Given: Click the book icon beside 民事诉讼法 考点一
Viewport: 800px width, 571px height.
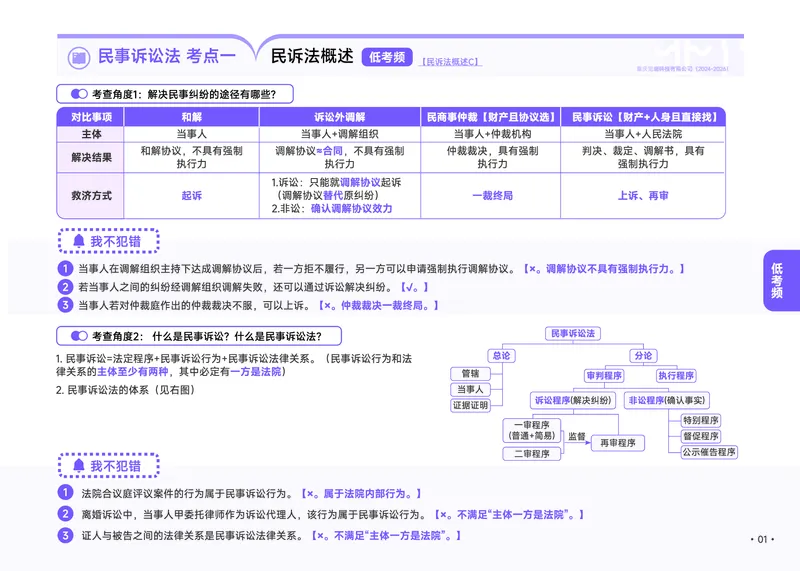Looking at the screenshot, I should point(79,58).
